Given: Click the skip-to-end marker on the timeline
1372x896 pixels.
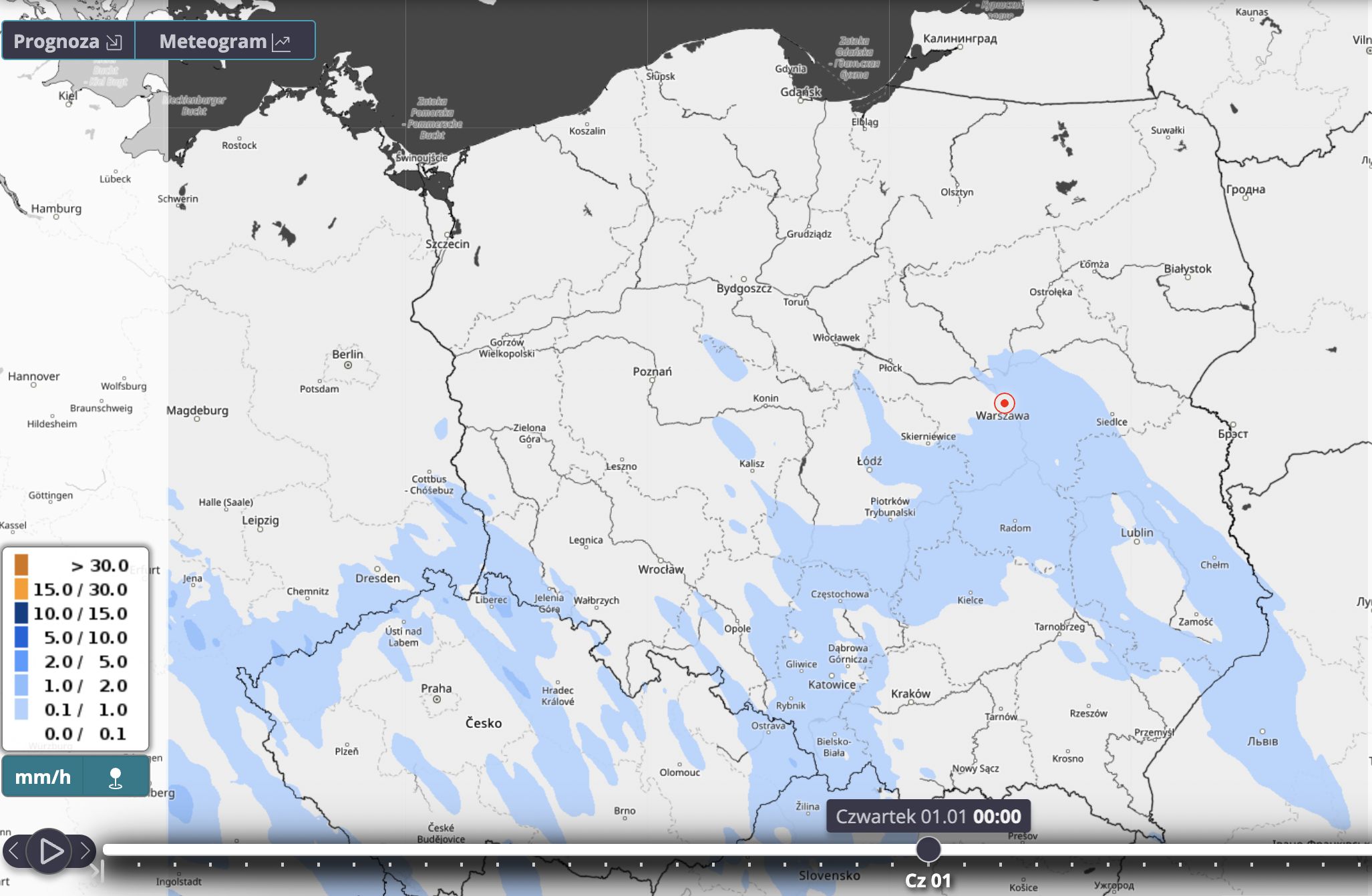Looking at the screenshot, I should pos(97,871).
